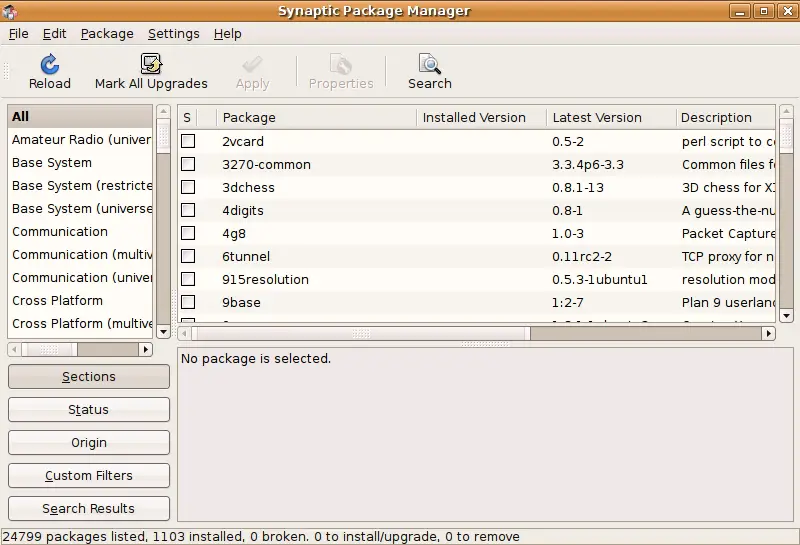The height and width of the screenshot is (545, 800).
Task: Click the Apply checkmark icon
Action: (252, 64)
